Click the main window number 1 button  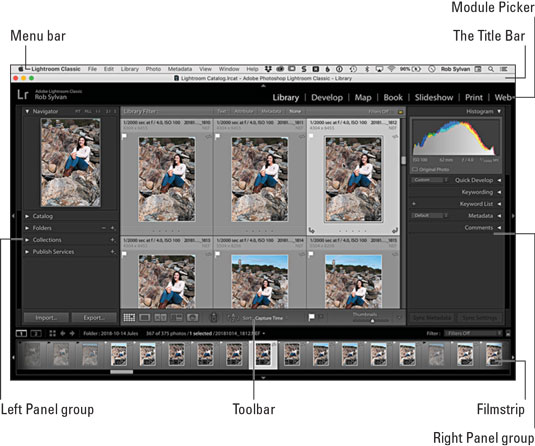(21, 333)
